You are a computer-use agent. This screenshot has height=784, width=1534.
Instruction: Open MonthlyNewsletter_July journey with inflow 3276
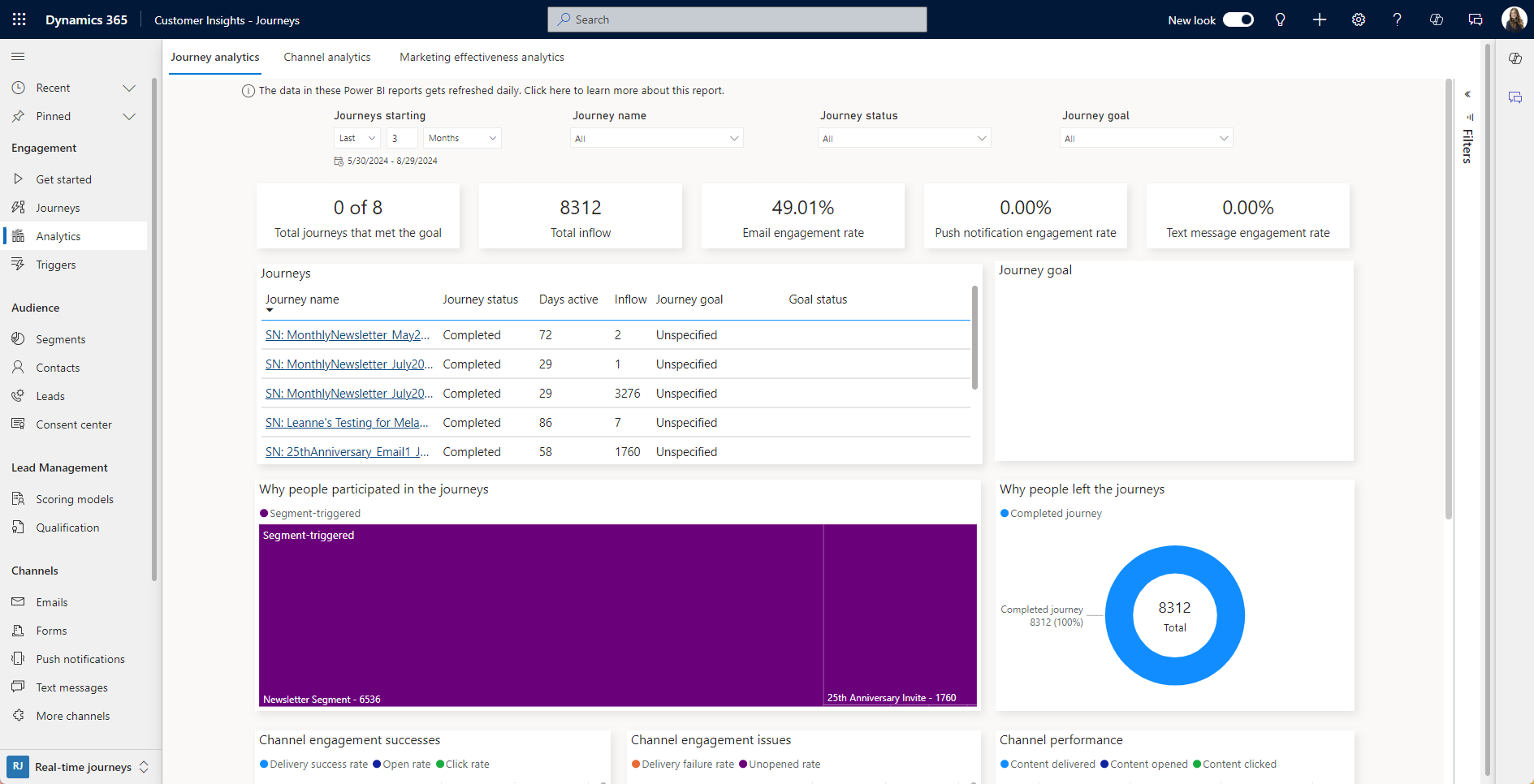(349, 394)
